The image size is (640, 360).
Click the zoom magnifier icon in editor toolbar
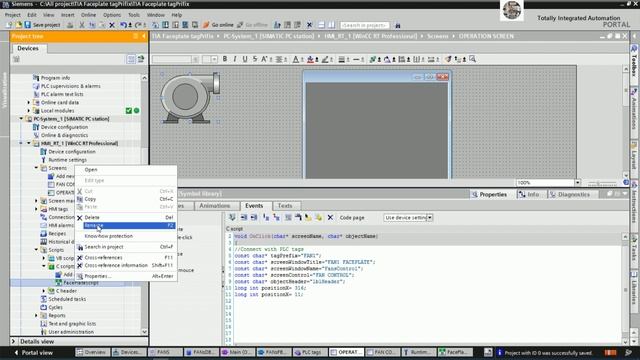point(473,59)
